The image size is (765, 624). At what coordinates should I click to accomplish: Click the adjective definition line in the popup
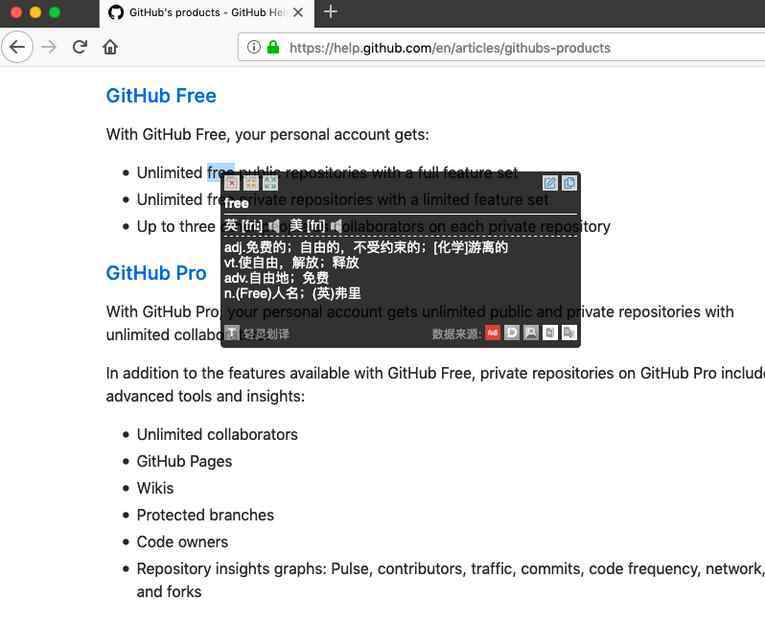coord(366,247)
